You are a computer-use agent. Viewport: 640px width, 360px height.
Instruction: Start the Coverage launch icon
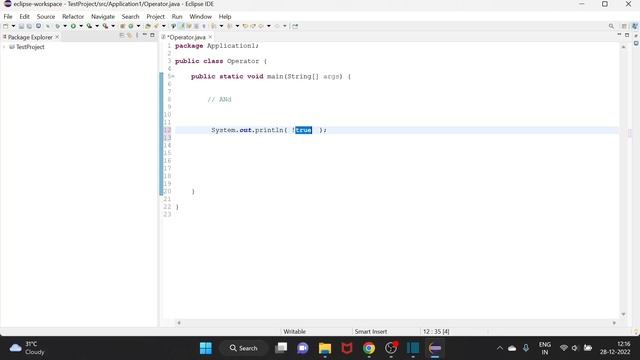tap(89, 26)
